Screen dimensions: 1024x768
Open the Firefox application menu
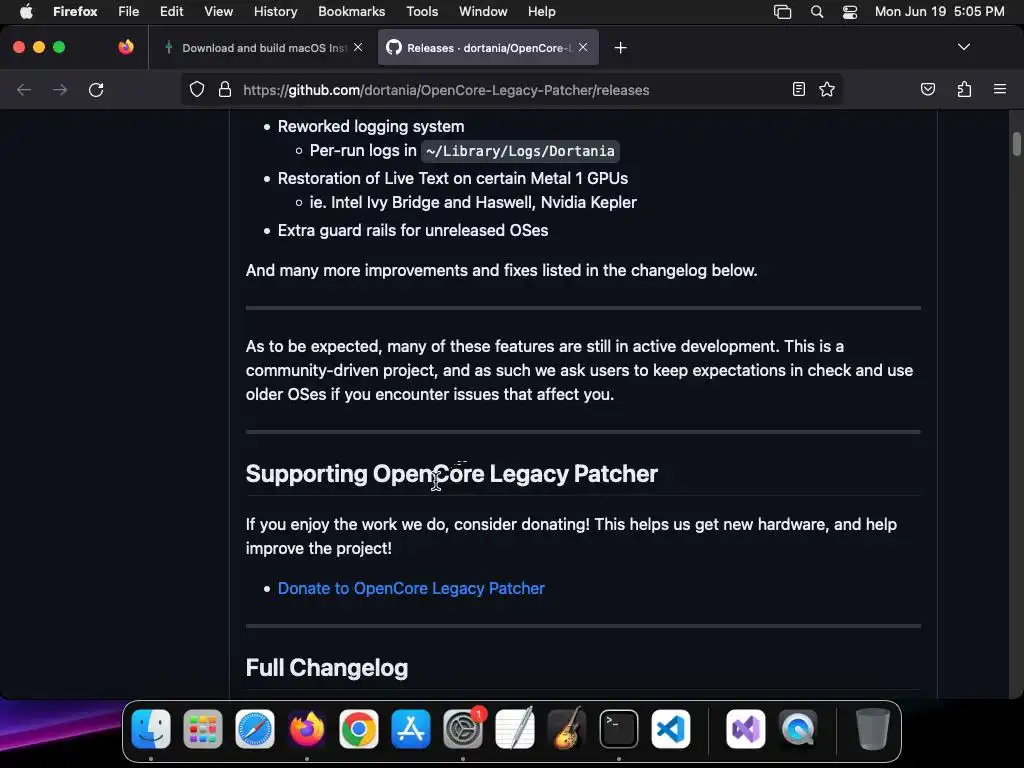[75, 12]
